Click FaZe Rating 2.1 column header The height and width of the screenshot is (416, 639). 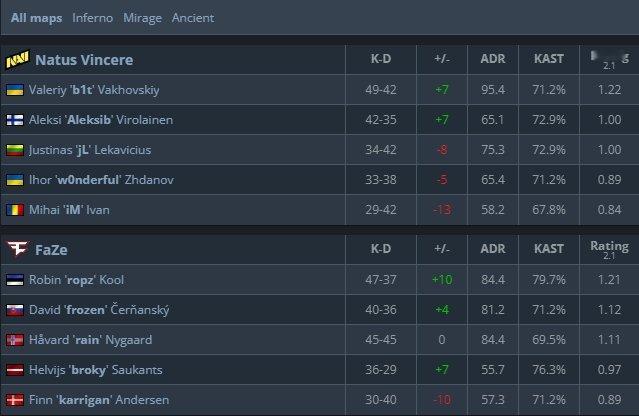pyautogui.click(x=609, y=249)
